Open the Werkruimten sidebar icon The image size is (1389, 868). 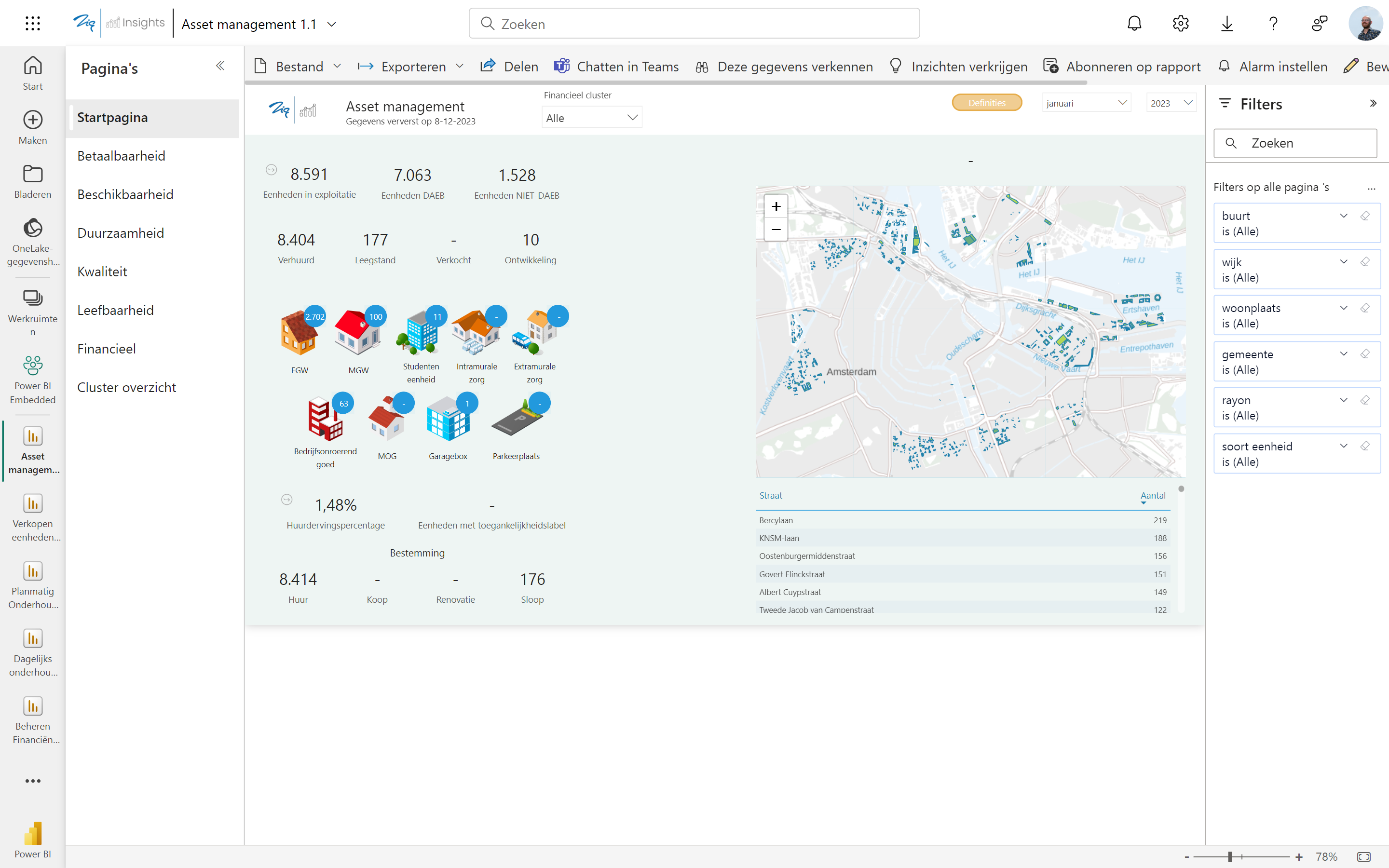pyautogui.click(x=33, y=298)
